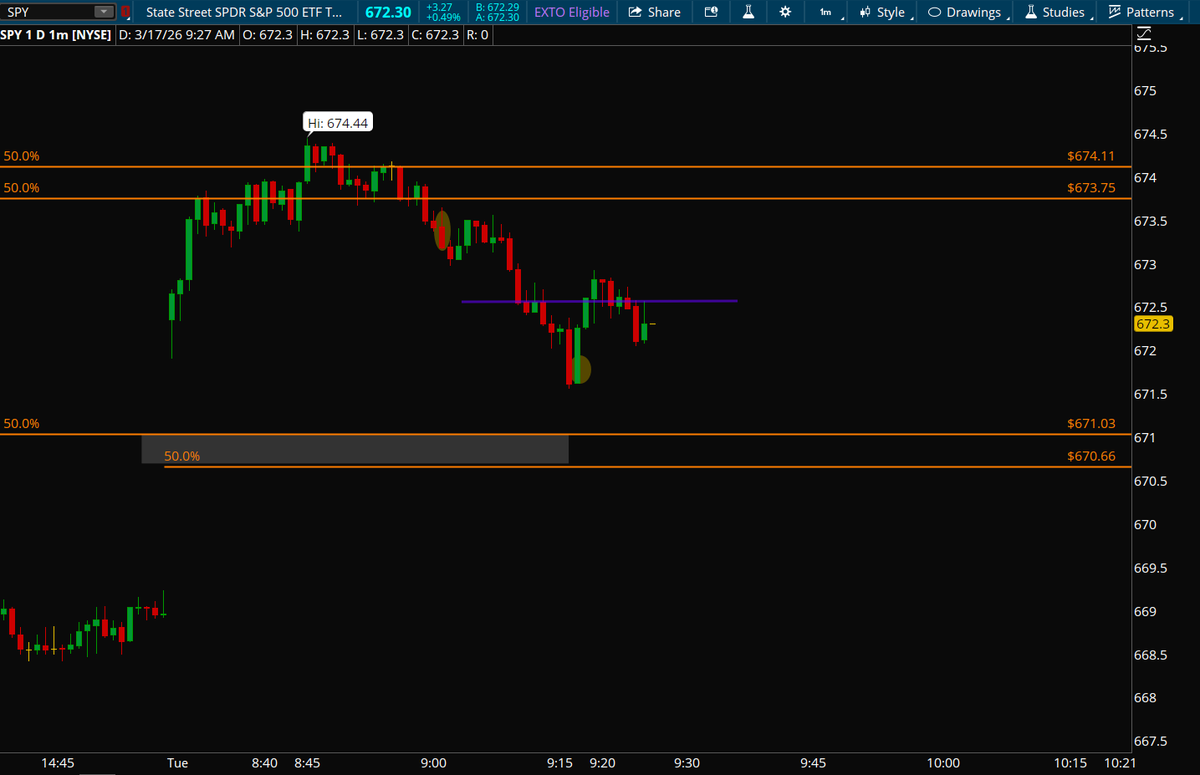Click the 668 price axis label
The height and width of the screenshot is (775, 1200).
point(1145,698)
